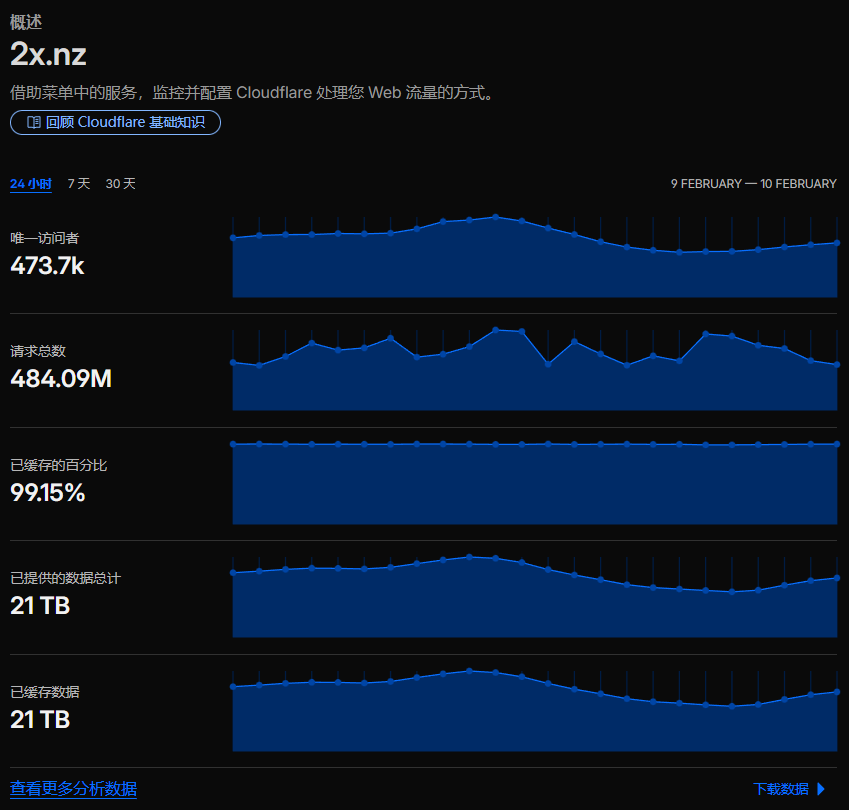Viewport: 849px width, 810px height.
Task: Click the 下载数据 link
Action: [781, 789]
